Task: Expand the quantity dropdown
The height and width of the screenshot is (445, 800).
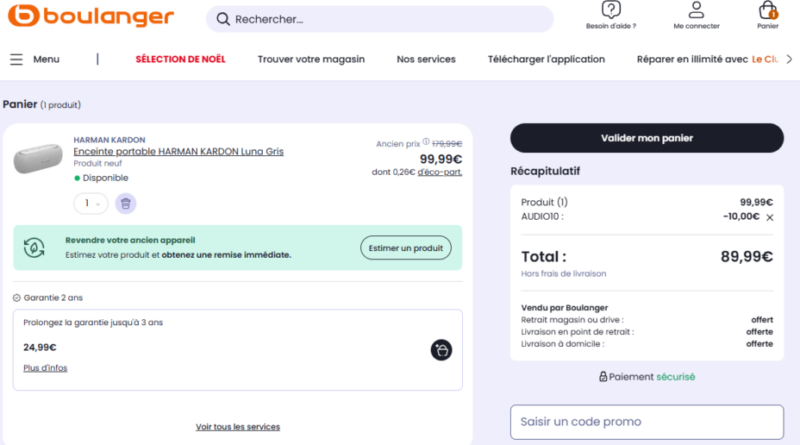Action: pyautogui.click(x=91, y=203)
